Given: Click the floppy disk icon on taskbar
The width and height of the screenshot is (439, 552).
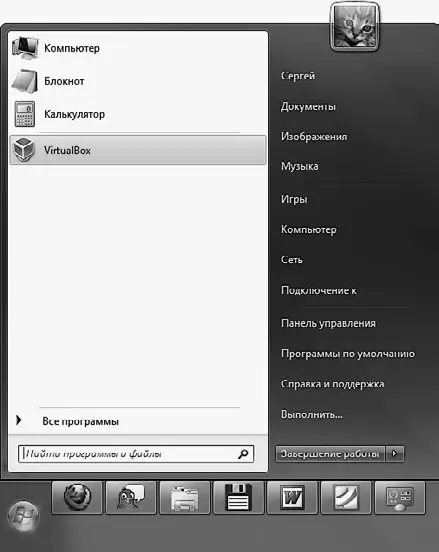Looking at the screenshot, I should coord(238,498).
